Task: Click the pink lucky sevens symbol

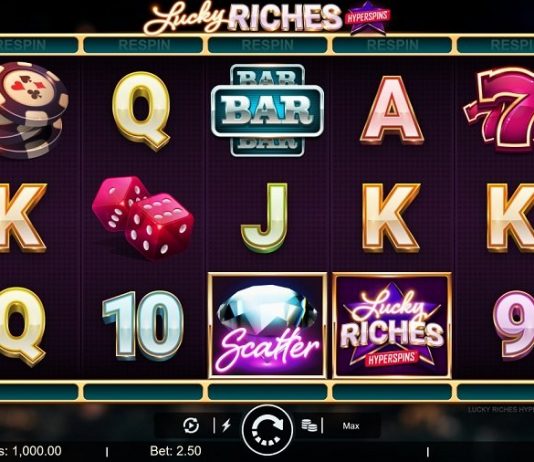Action: pyautogui.click(x=501, y=108)
